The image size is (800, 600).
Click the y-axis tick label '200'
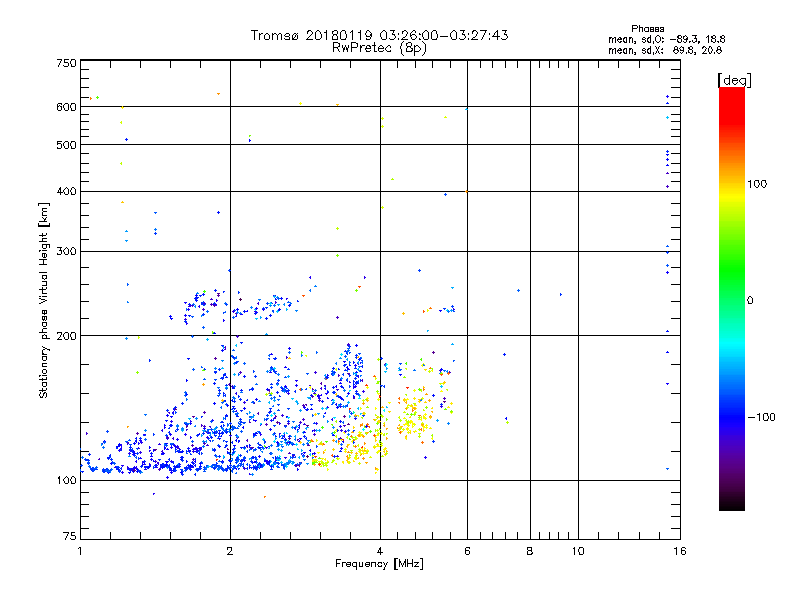(66, 336)
